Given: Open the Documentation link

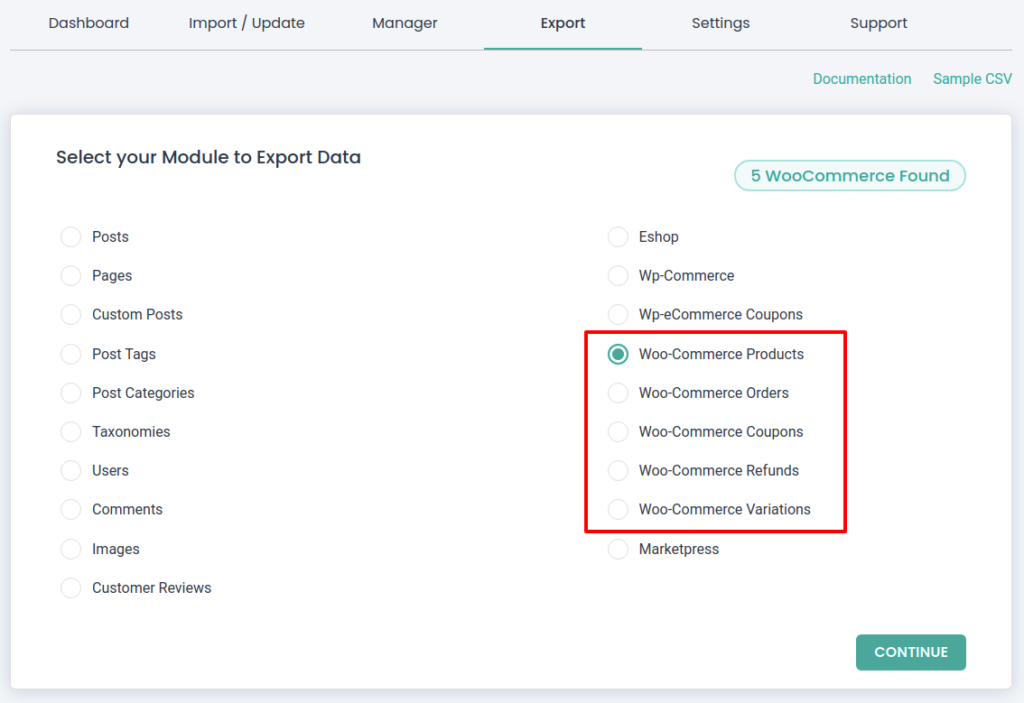Looking at the screenshot, I should [862, 79].
